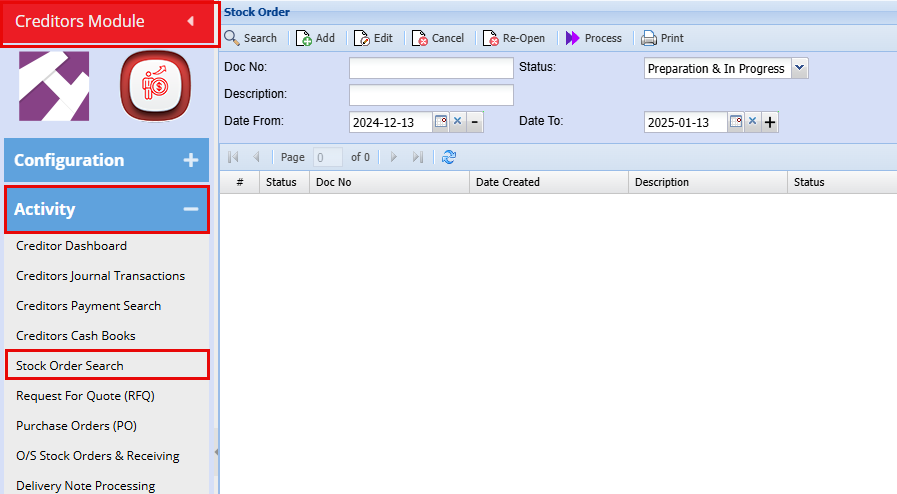Expand the Configuration section plus
The height and width of the screenshot is (494, 897).
(x=190, y=160)
